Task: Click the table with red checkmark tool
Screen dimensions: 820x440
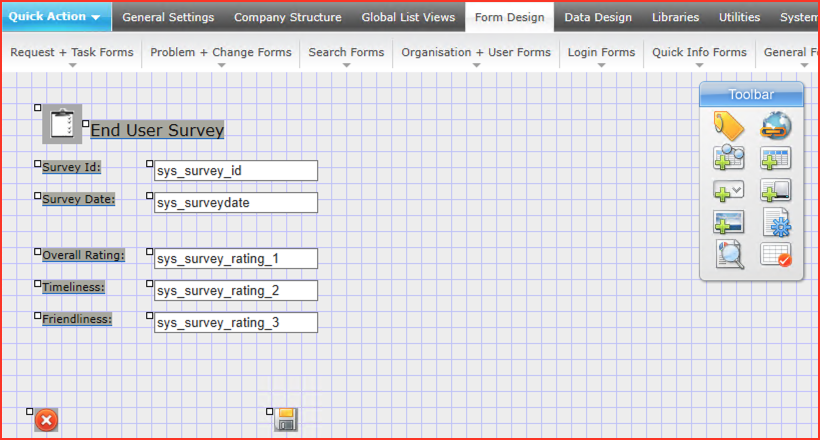Action: pyautogui.click(x=776, y=255)
